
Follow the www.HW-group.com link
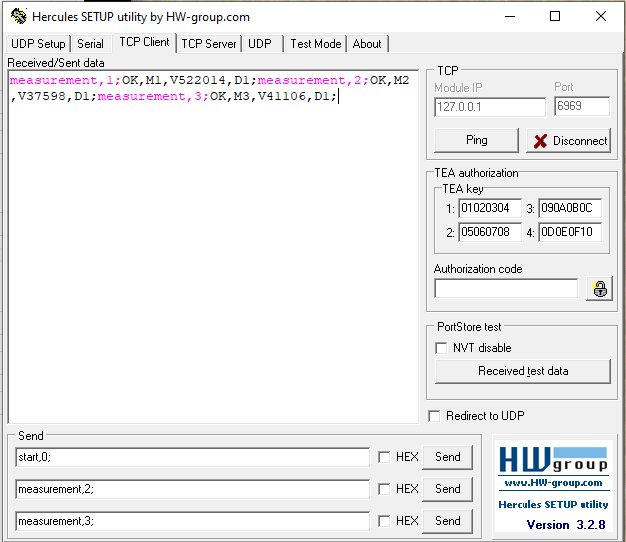point(553,483)
